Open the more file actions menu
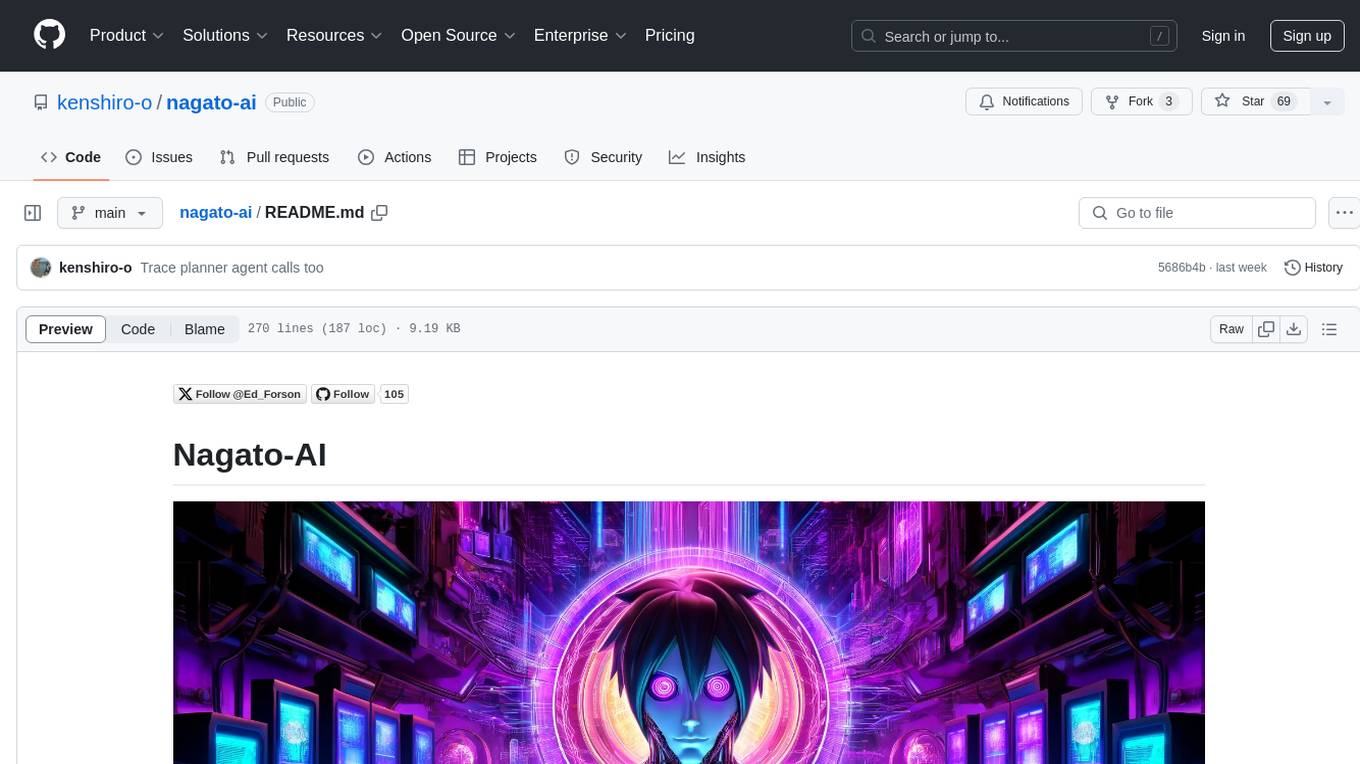Viewport: 1360px width, 764px height. coord(1344,213)
